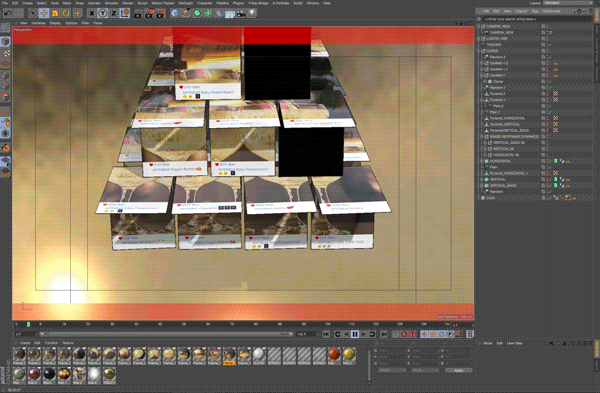The image size is (600, 393).
Task: Open the Layout dropdown
Action: coord(567,3)
